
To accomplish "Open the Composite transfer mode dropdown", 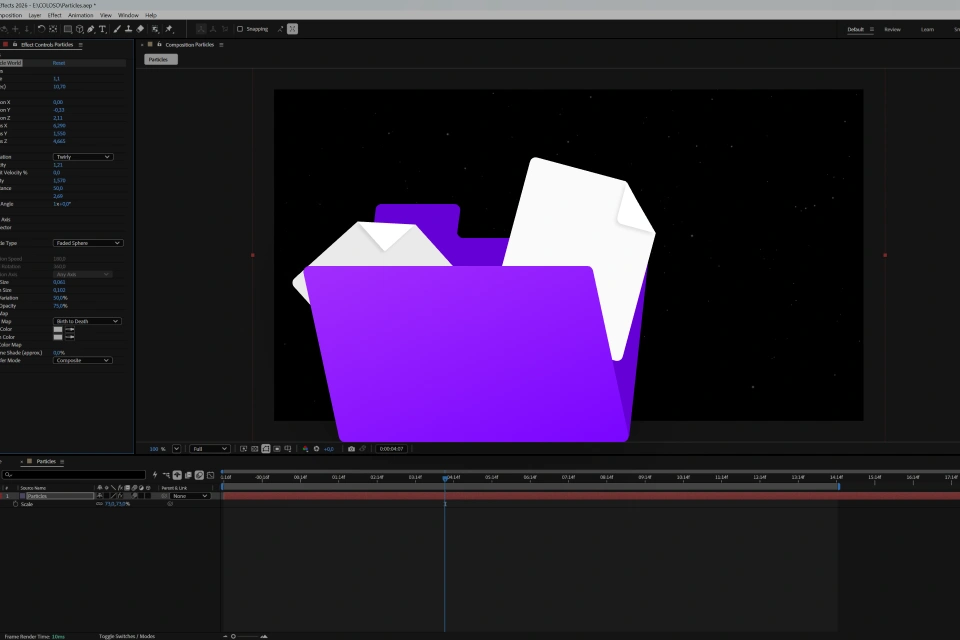I will click(x=83, y=360).
